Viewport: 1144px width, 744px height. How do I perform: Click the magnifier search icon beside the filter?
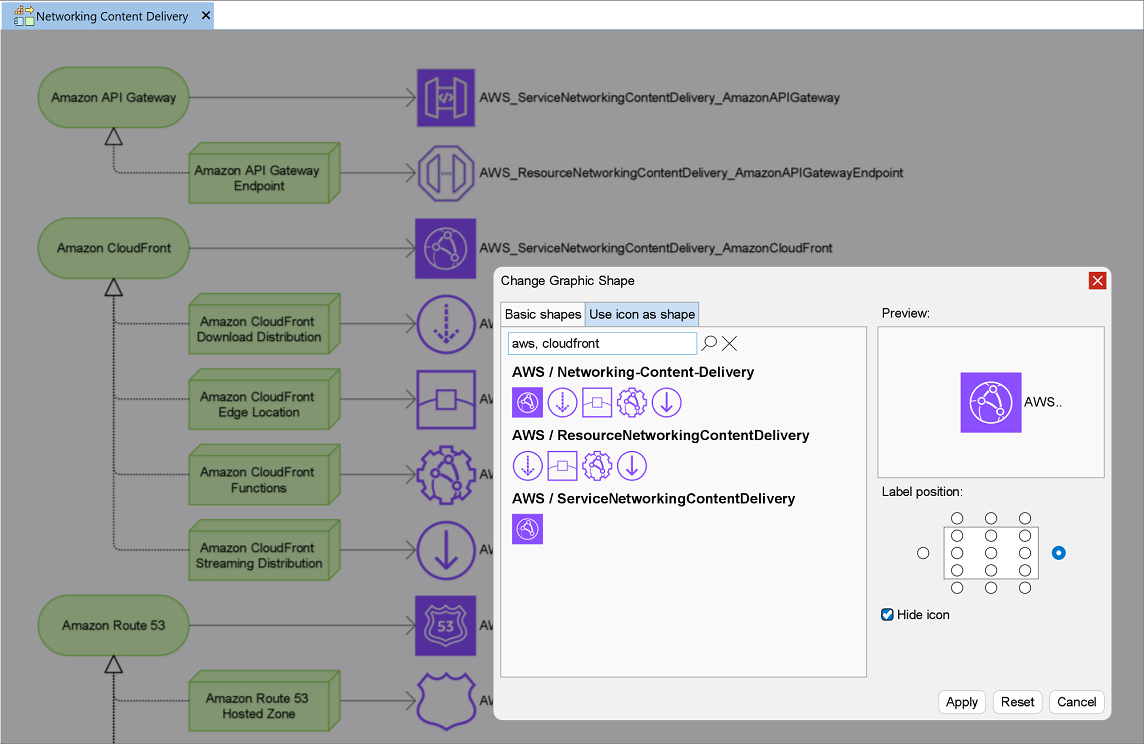tap(709, 343)
